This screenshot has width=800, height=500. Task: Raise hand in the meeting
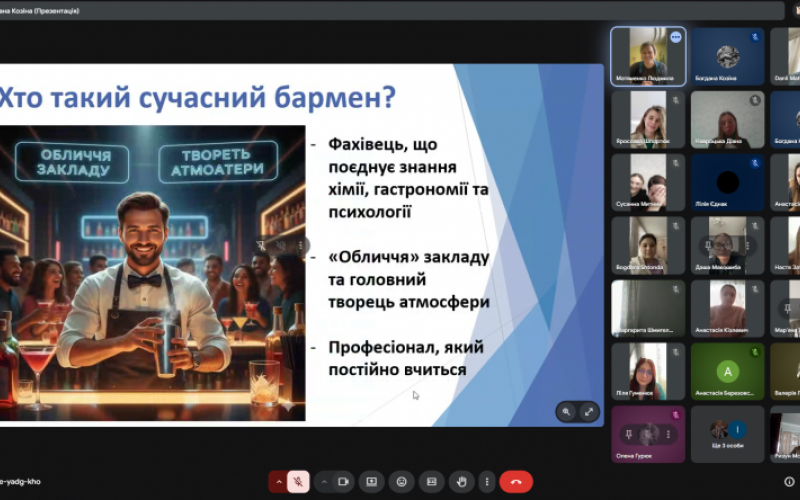pos(460,481)
